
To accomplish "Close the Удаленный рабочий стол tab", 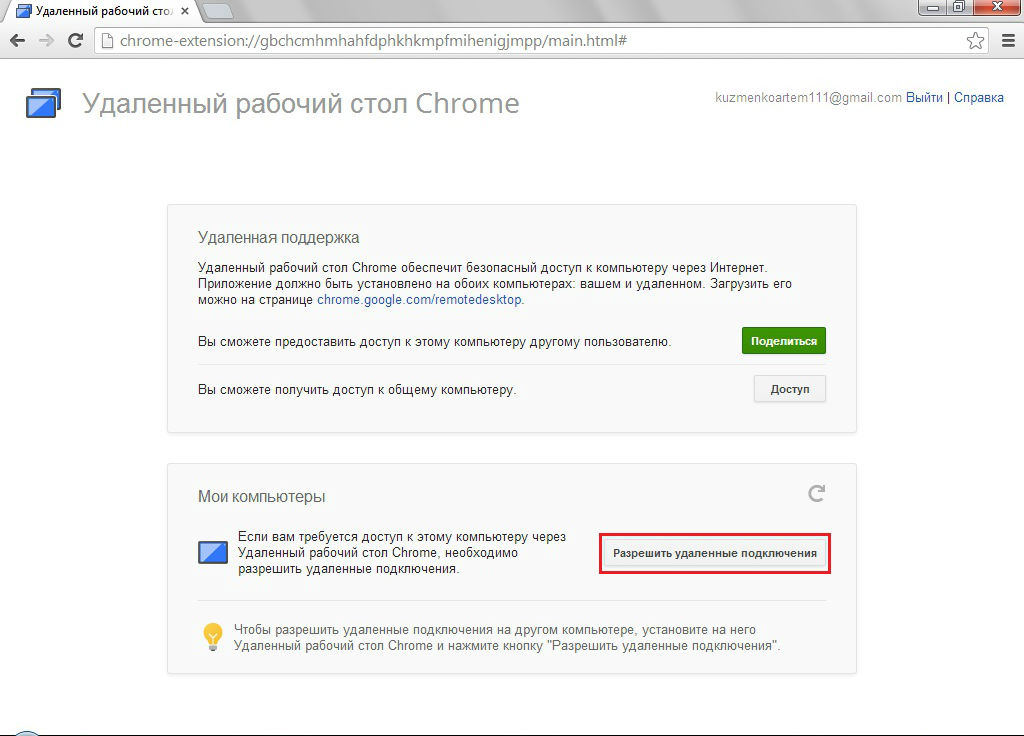I will pyautogui.click(x=185, y=11).
